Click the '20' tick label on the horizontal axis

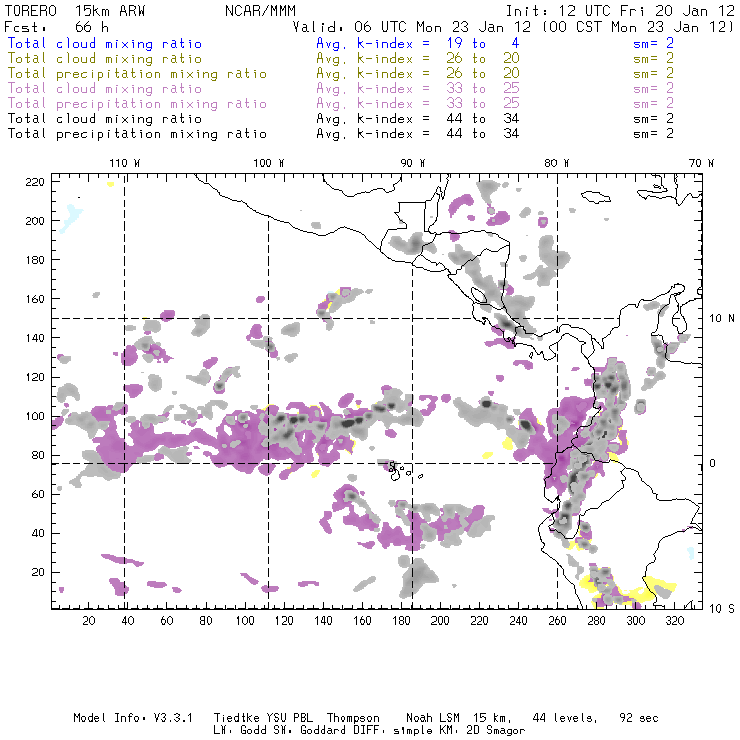89,621
